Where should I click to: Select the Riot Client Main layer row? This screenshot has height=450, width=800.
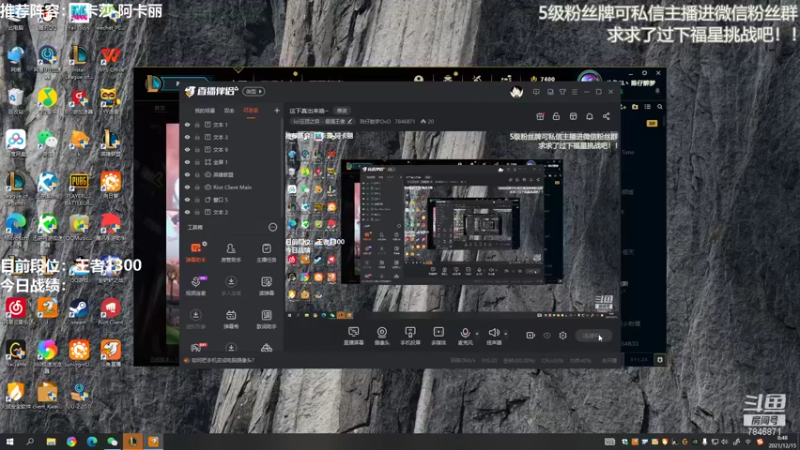[232, 187]
